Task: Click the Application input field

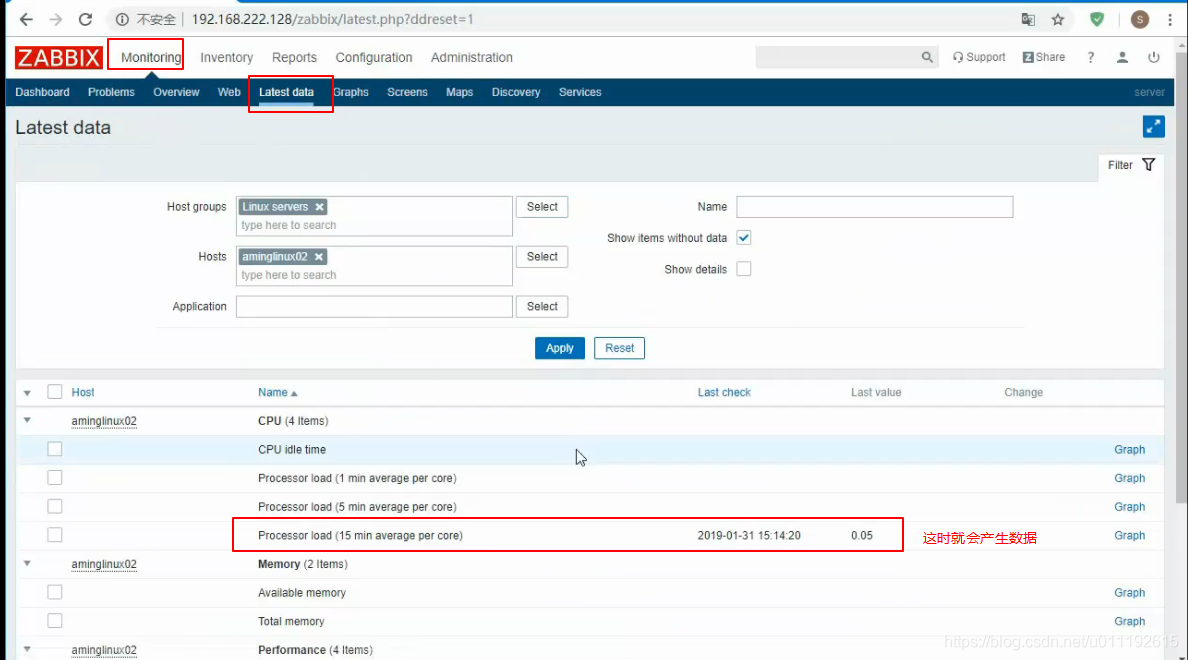Action: click(374, 307)
